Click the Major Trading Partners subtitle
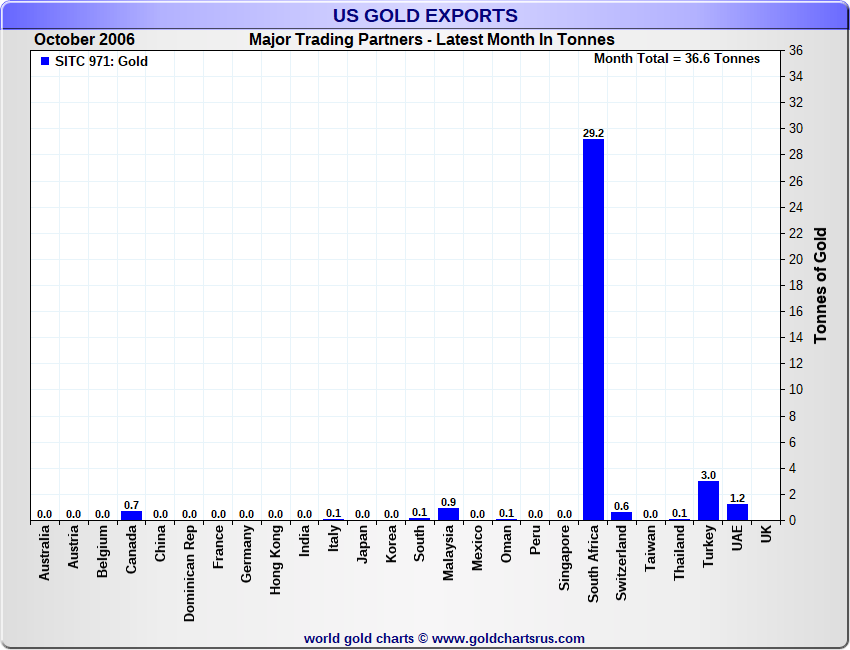 [x=432, y=40]
